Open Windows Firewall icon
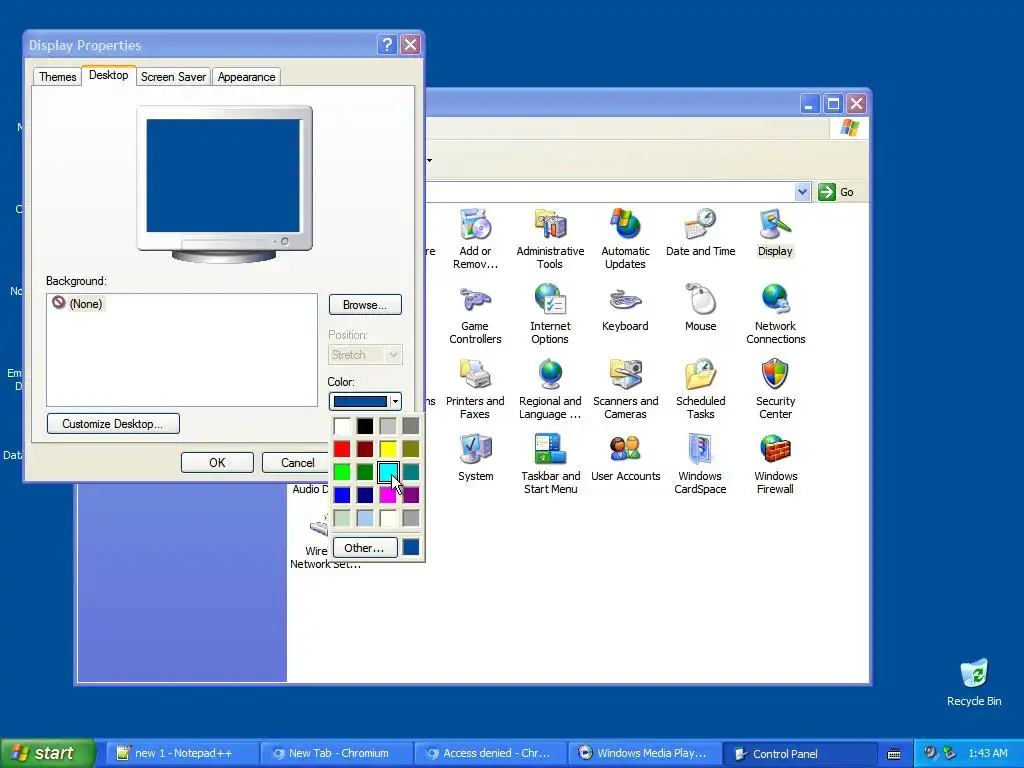The width and height of the screenshot is (1024, 768). pyautogui.click(x=775, y=464)
